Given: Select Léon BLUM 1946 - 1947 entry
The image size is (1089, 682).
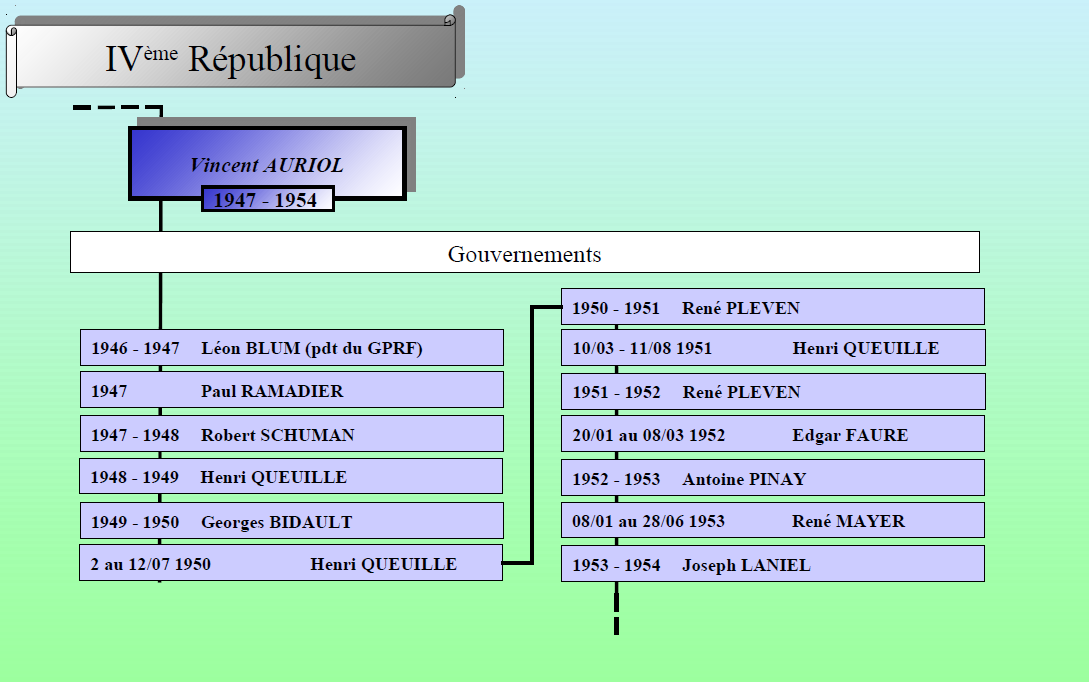Looking at the screenshot, I should click(291, 348).
